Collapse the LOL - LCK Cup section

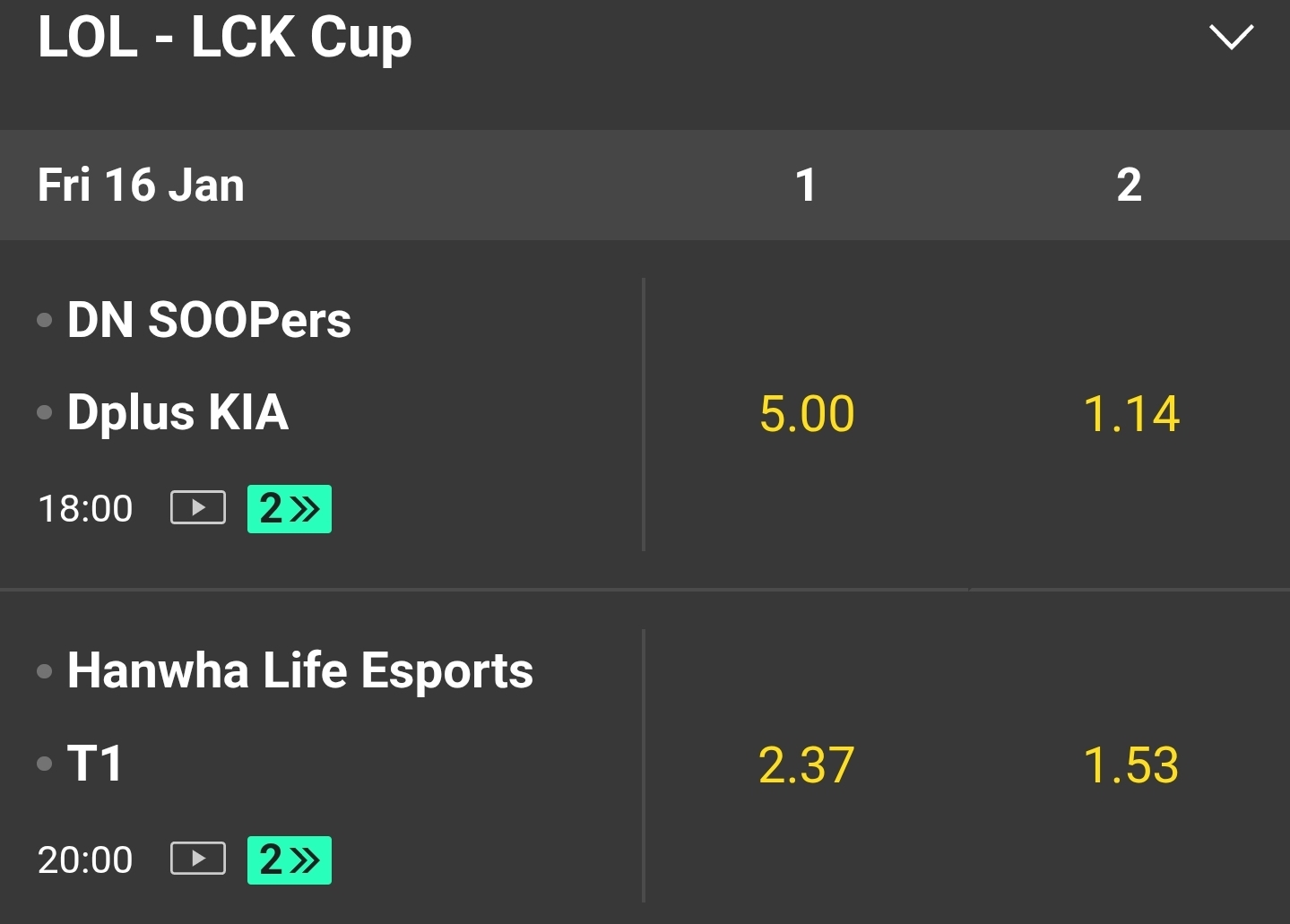[x=1231, y=37]
